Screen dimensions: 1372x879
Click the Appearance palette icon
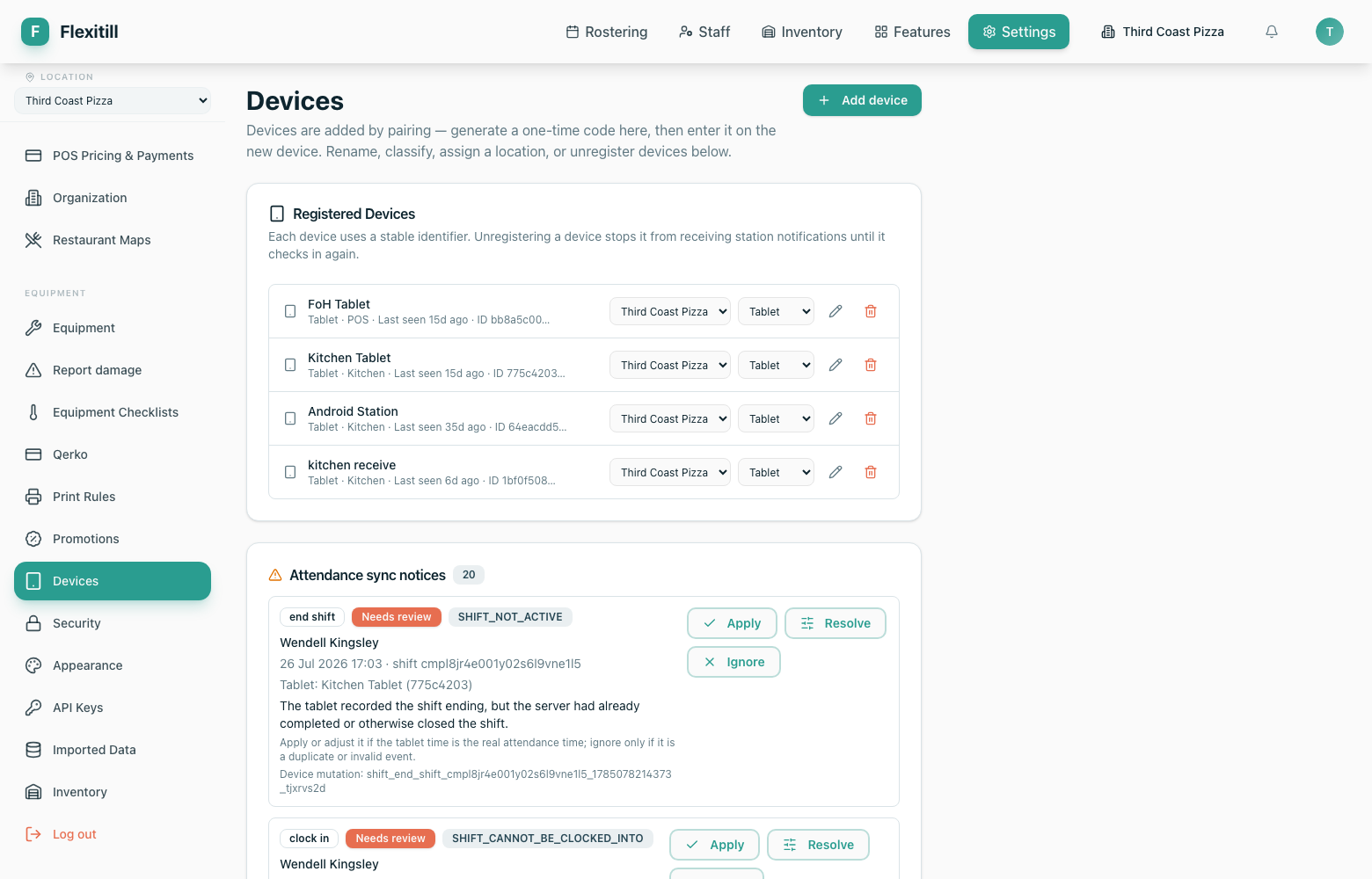tap(33, 665)
